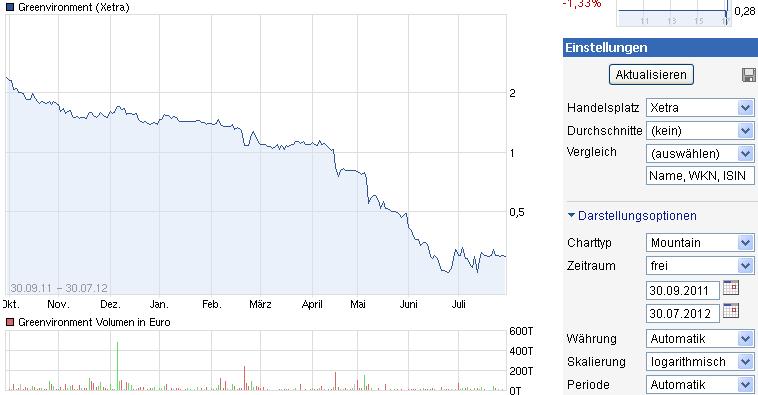Click the intraday mini chart thumbnail
758x395 pixels.
[674, 13]
